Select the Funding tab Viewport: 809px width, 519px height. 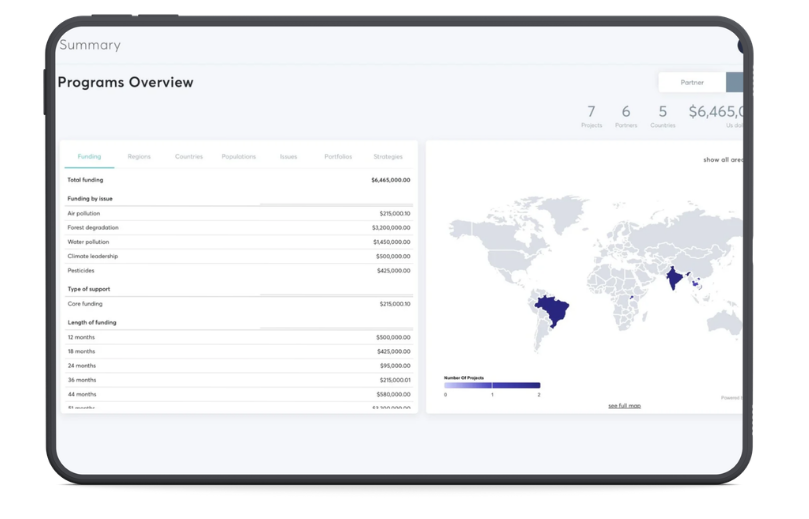tap(89, 157)
